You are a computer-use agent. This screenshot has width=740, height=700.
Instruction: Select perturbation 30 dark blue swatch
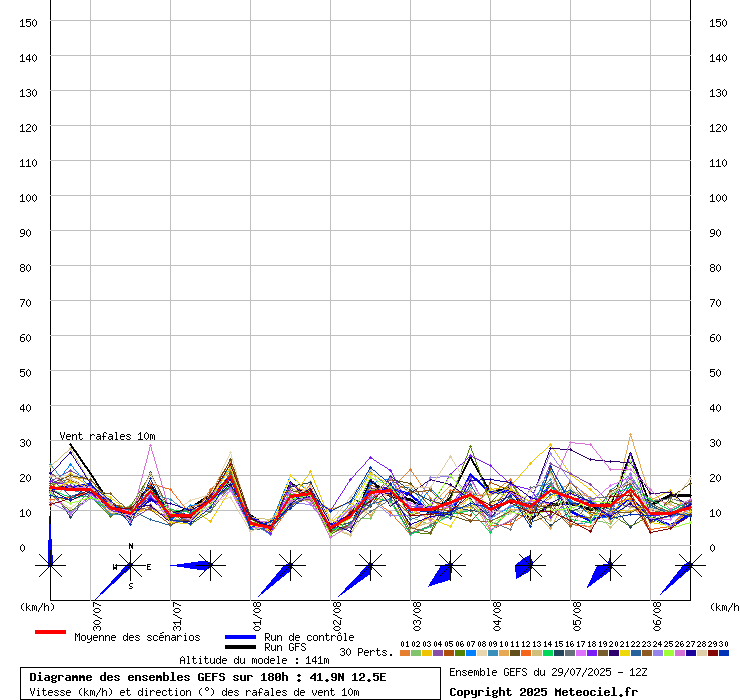click(x=723, y=653)
